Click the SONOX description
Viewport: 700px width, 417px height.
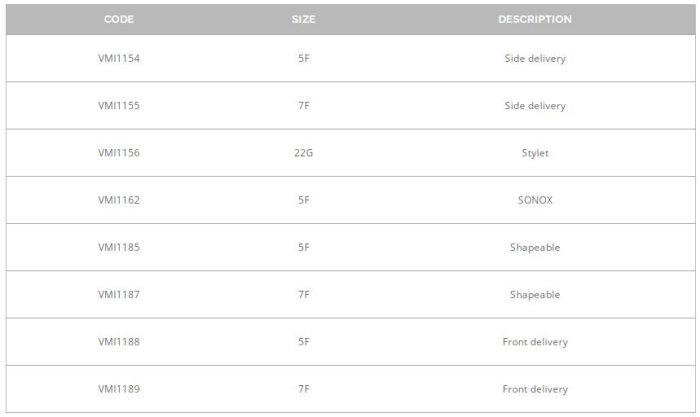pyautogui.click(x=535, y=200)
